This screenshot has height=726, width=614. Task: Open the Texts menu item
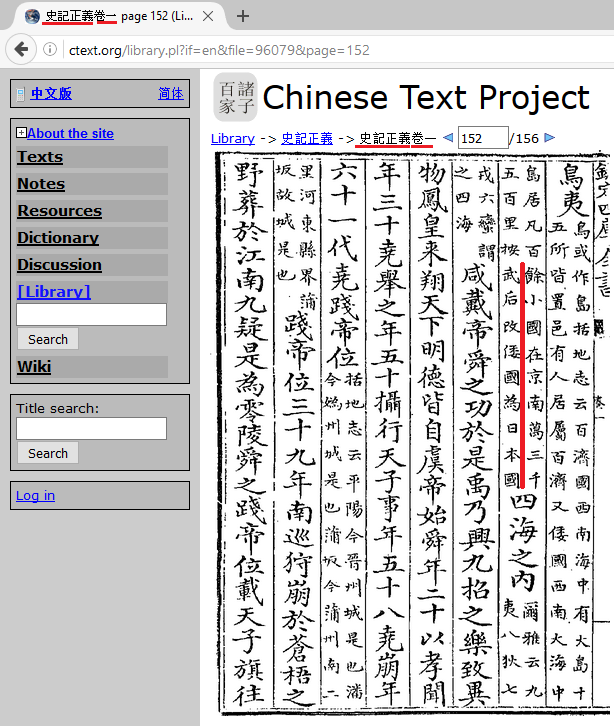40,157
